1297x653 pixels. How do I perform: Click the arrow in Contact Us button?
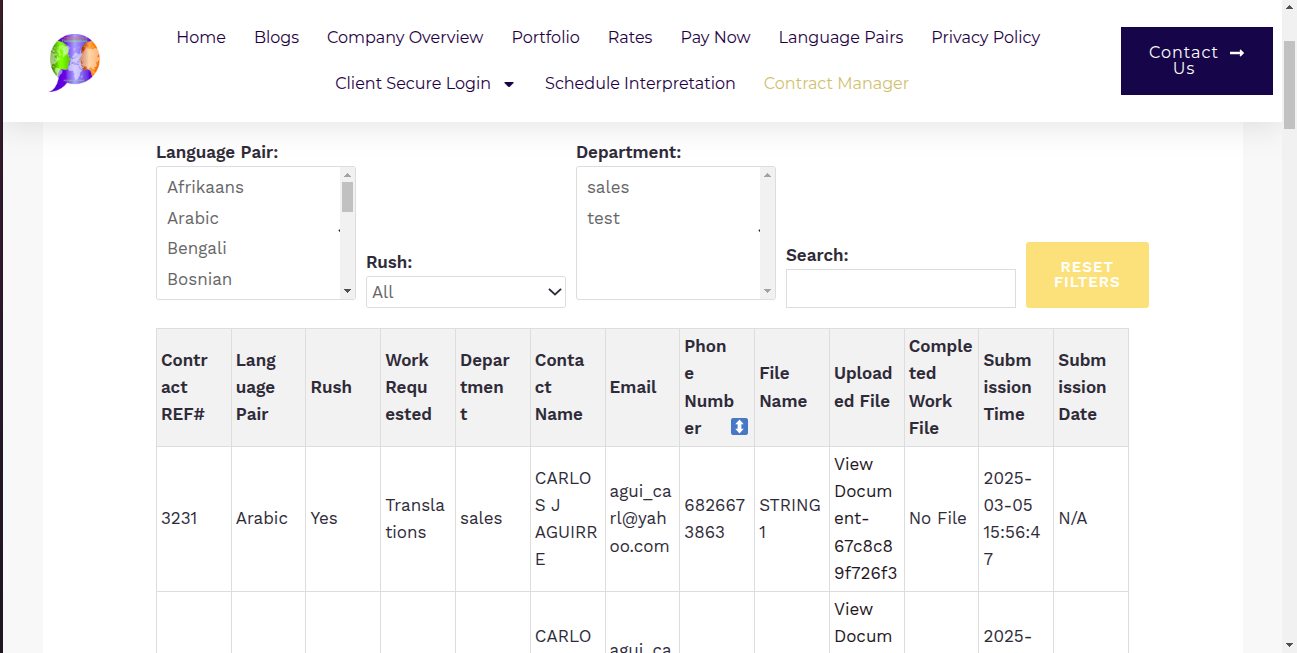point(1237,52)
